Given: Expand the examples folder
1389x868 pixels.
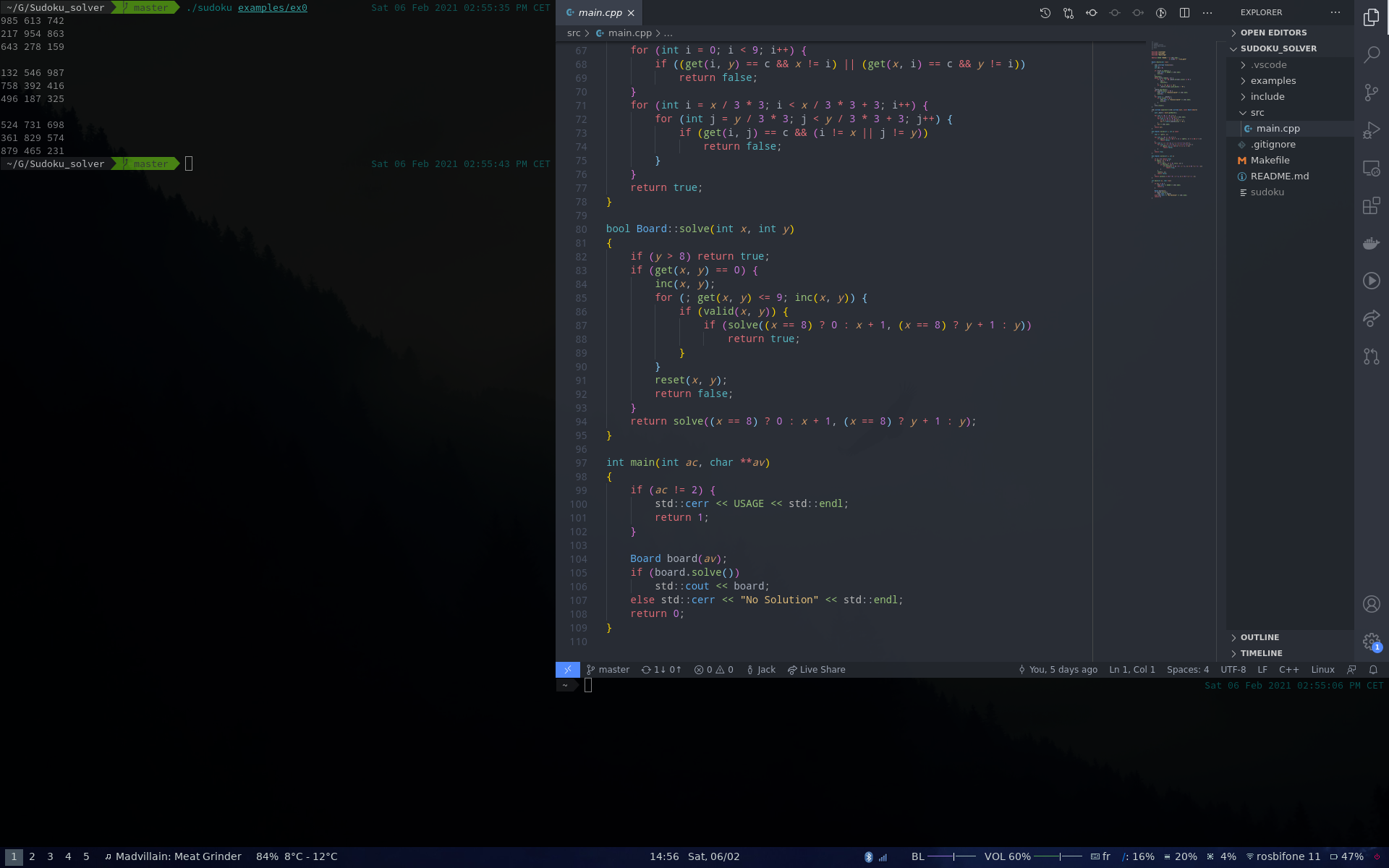Looking at the screenshot, I should [1273, 81].
